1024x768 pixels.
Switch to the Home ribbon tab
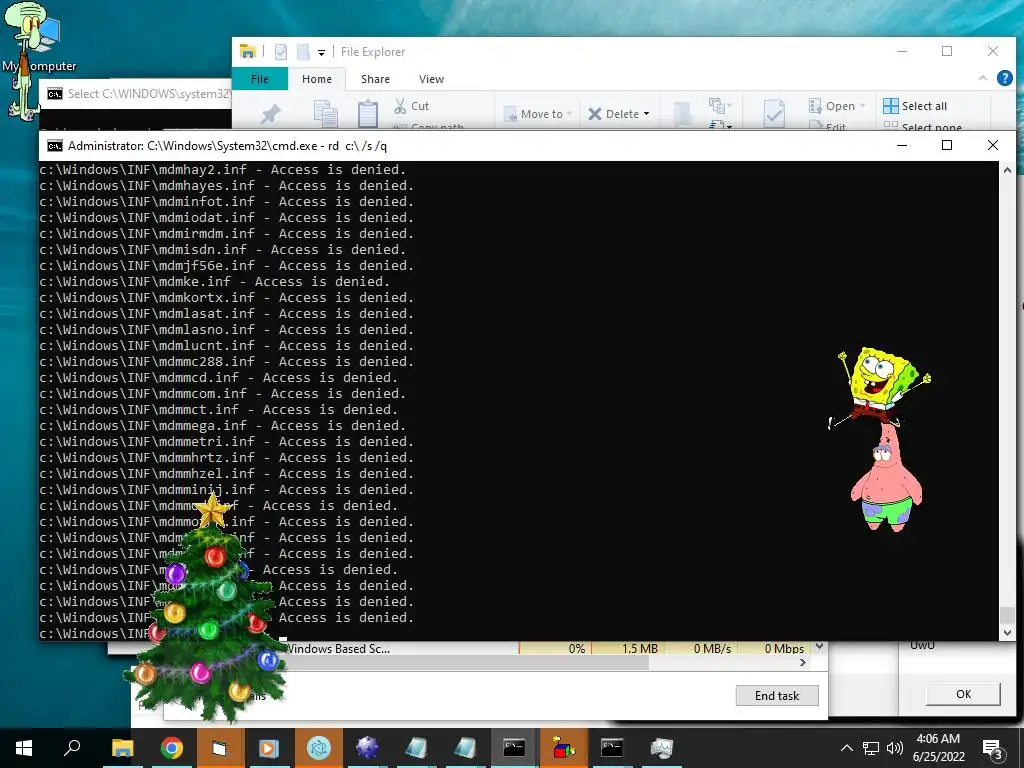click(x=317, y=79)
